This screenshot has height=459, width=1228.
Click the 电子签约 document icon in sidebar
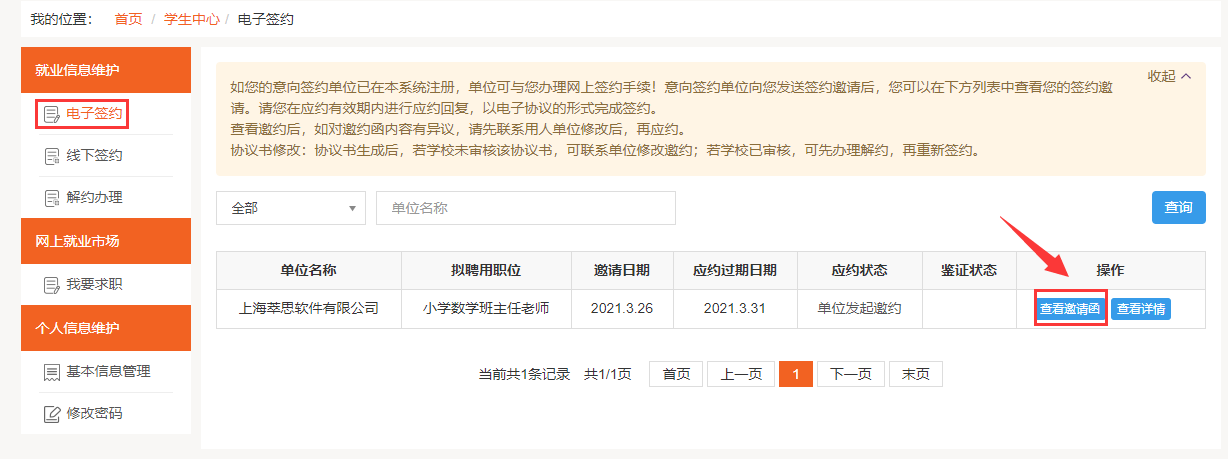[52, 114]
